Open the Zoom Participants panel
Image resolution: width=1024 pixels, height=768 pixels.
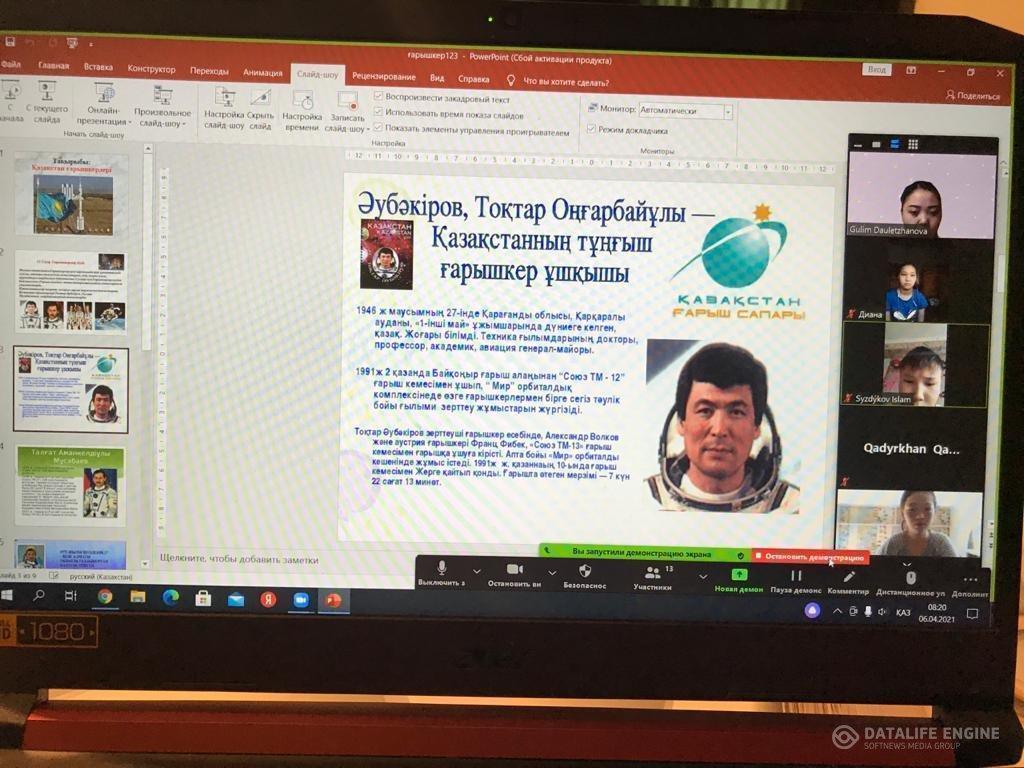coord(652,573)
